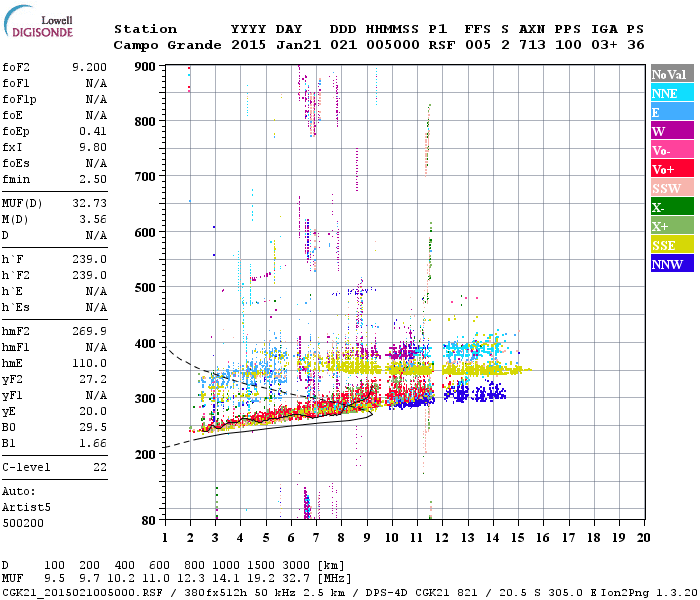Click the 500200 version number
This screenshot has height=600, width=700.
[23, 523]
